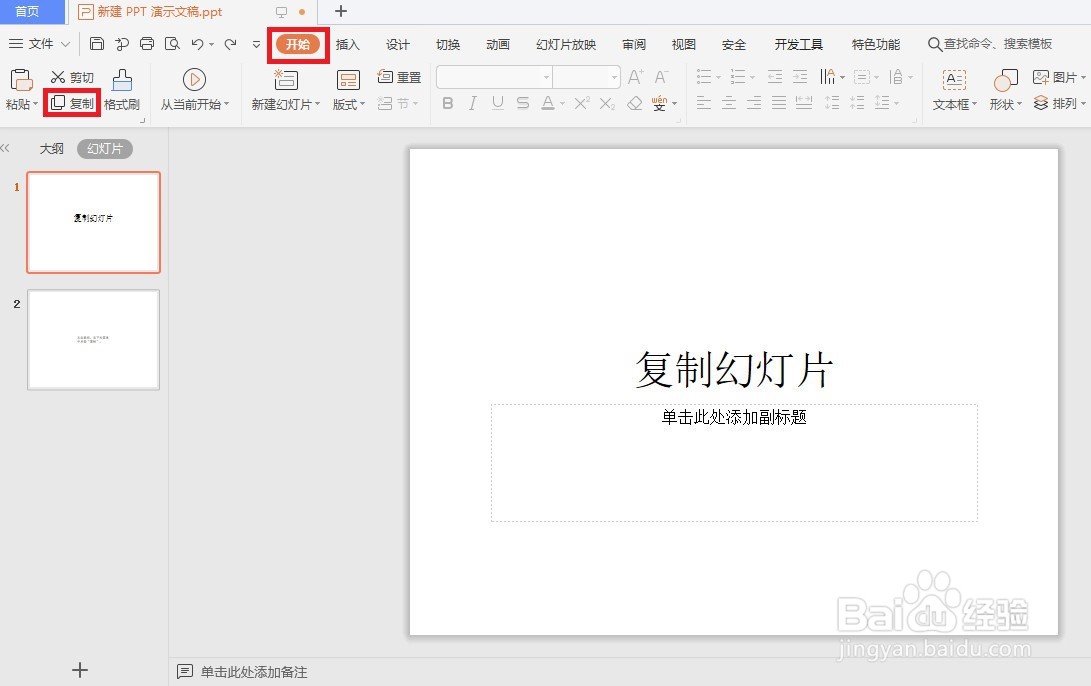Toggle Superscript X² formatting
The image size is (1091, 686).
pyautogui.click(x=582, y=103)
